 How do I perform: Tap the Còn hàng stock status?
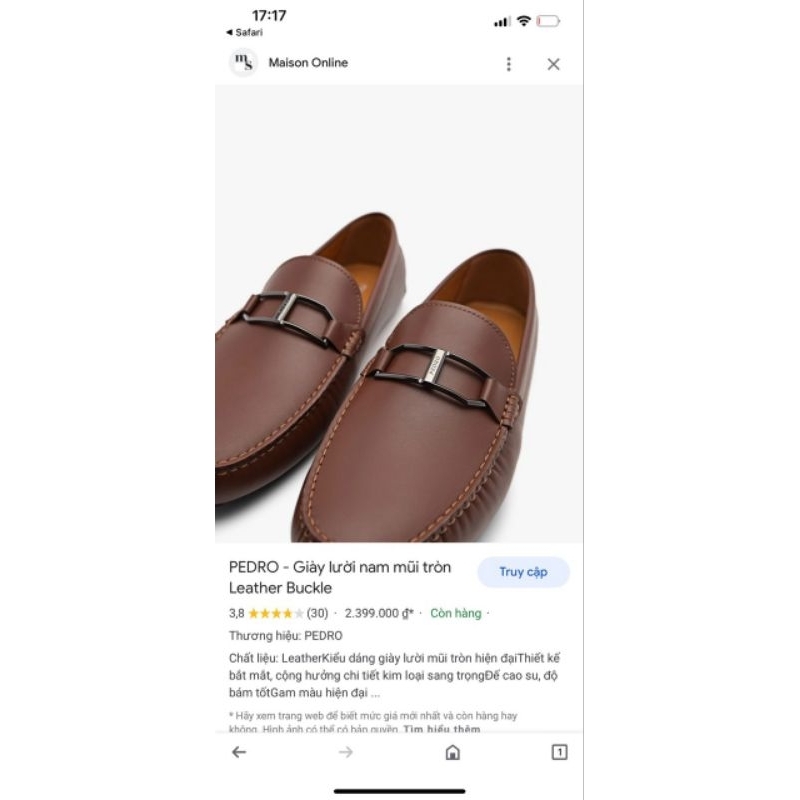(x=456, y=613)
